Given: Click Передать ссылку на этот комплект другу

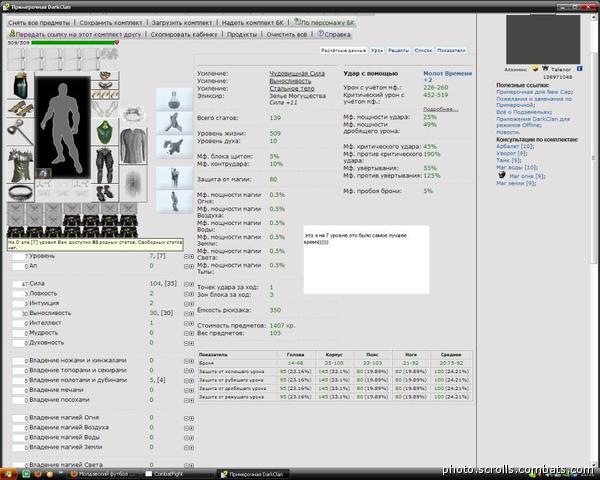Looking at the screenshot, I should tap(75, 34).
